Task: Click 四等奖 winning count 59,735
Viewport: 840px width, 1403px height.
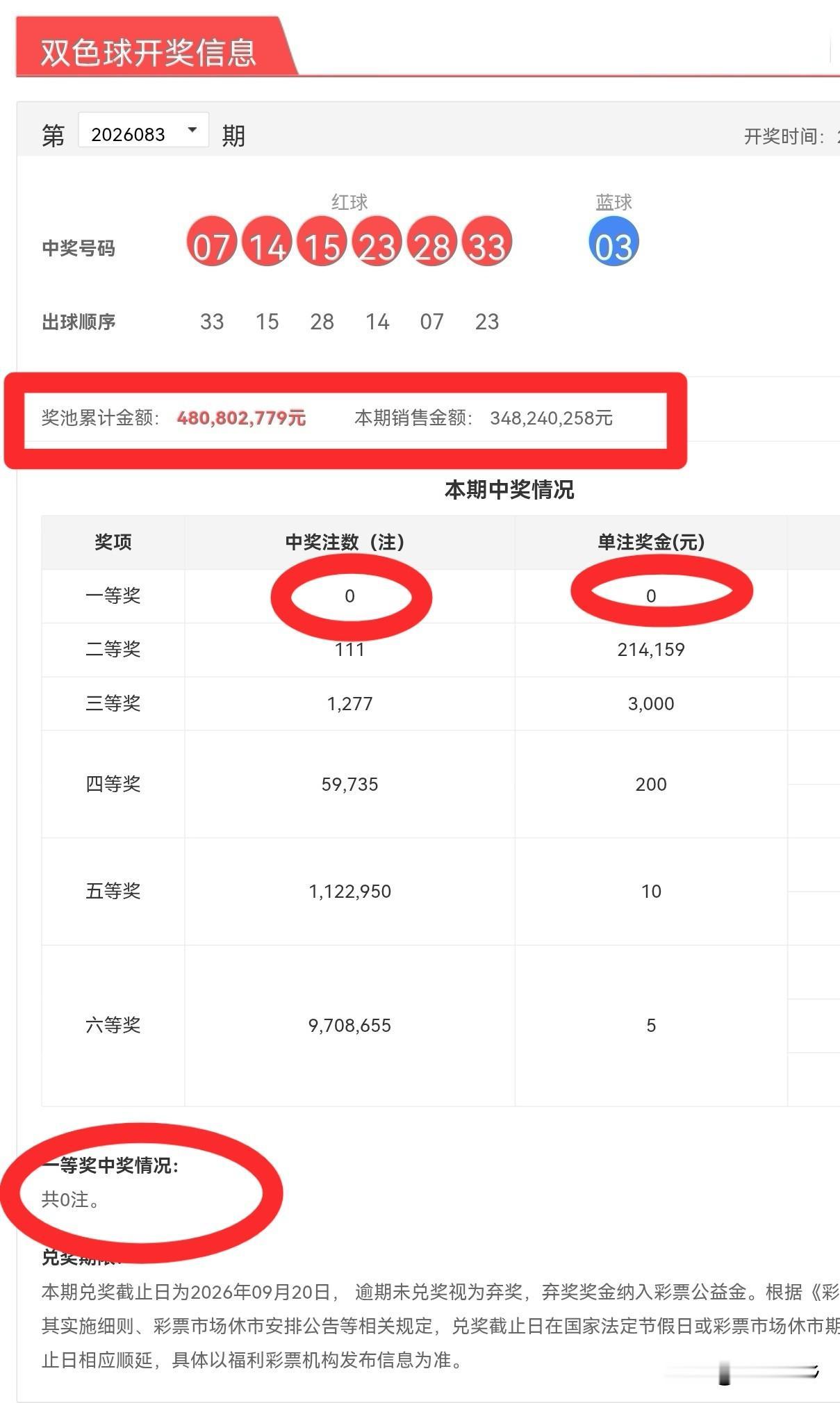Action: [349, 784]
